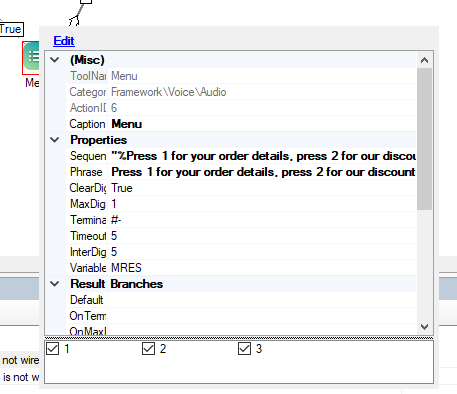Click the Terminator value #-
457x394 pixels.
[262, 220]
